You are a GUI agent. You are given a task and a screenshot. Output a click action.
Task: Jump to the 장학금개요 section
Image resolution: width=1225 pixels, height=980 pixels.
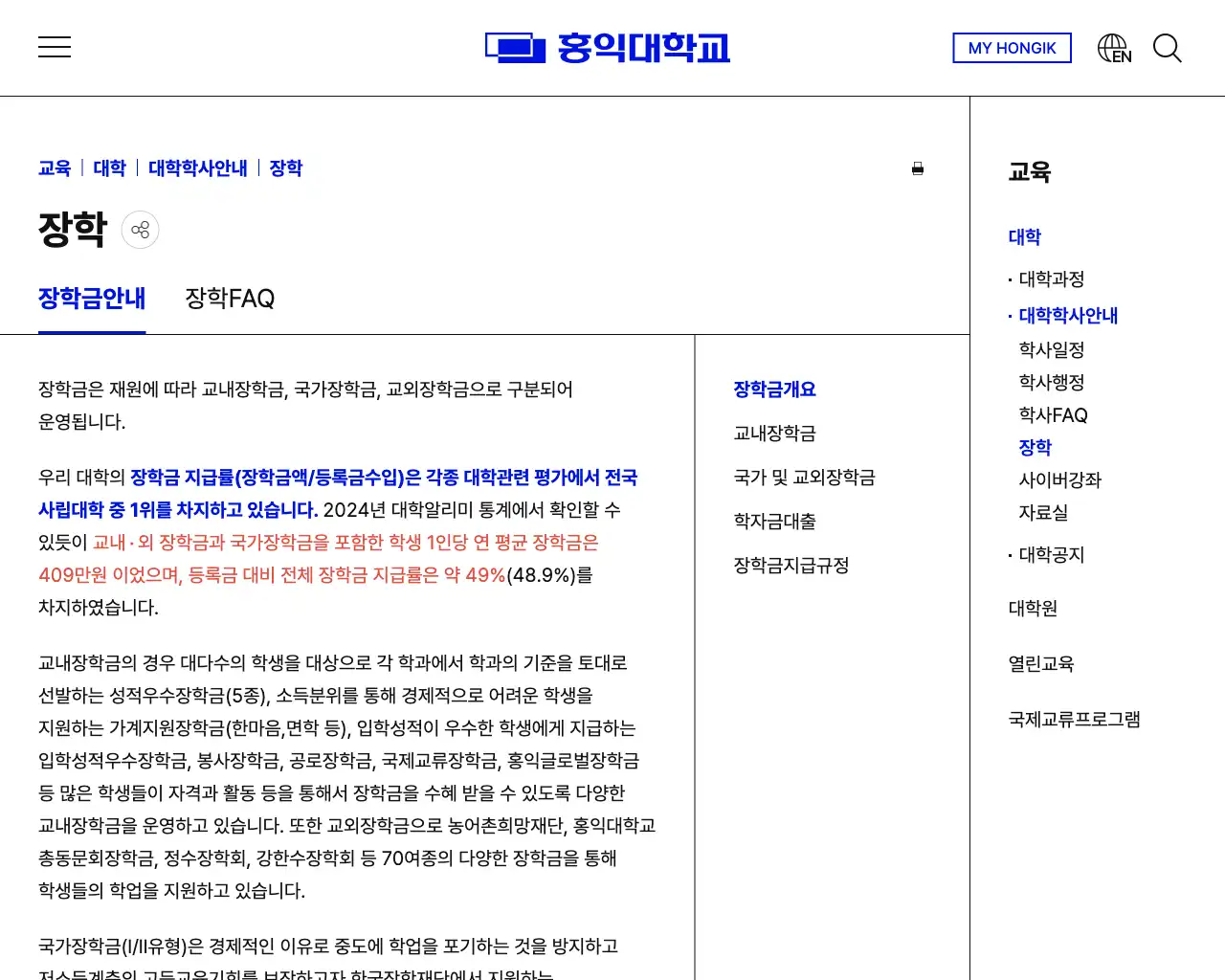(x=774, y=389)
